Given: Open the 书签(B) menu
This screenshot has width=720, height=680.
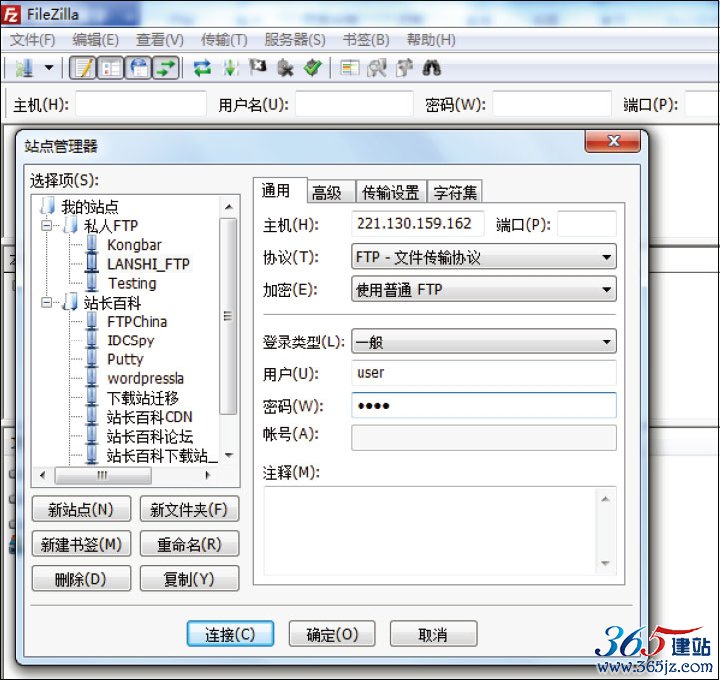Looking at the screenshot, I should (366, 40).
